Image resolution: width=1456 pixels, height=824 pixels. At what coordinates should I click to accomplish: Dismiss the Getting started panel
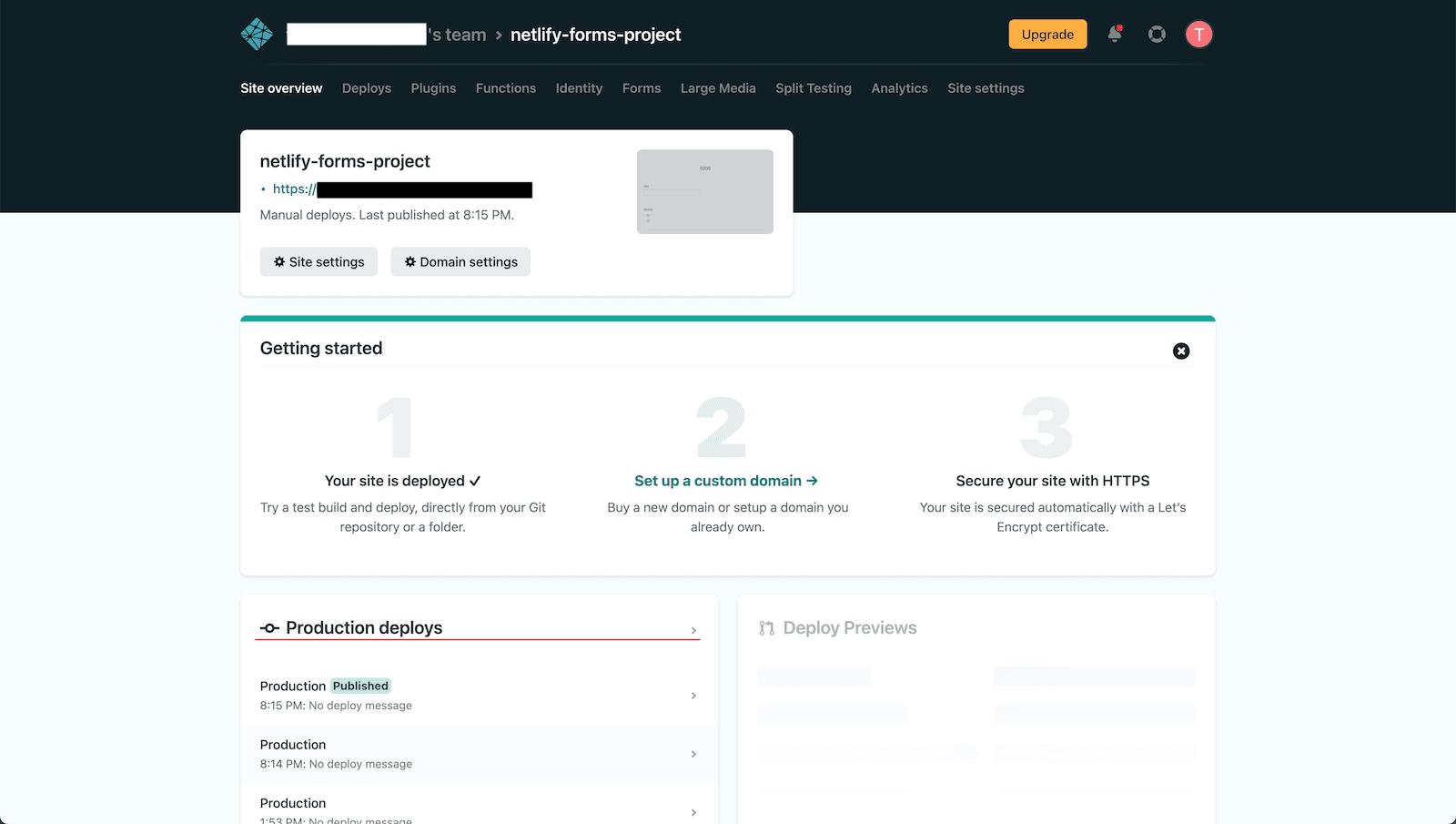(x=1181, y=351)
